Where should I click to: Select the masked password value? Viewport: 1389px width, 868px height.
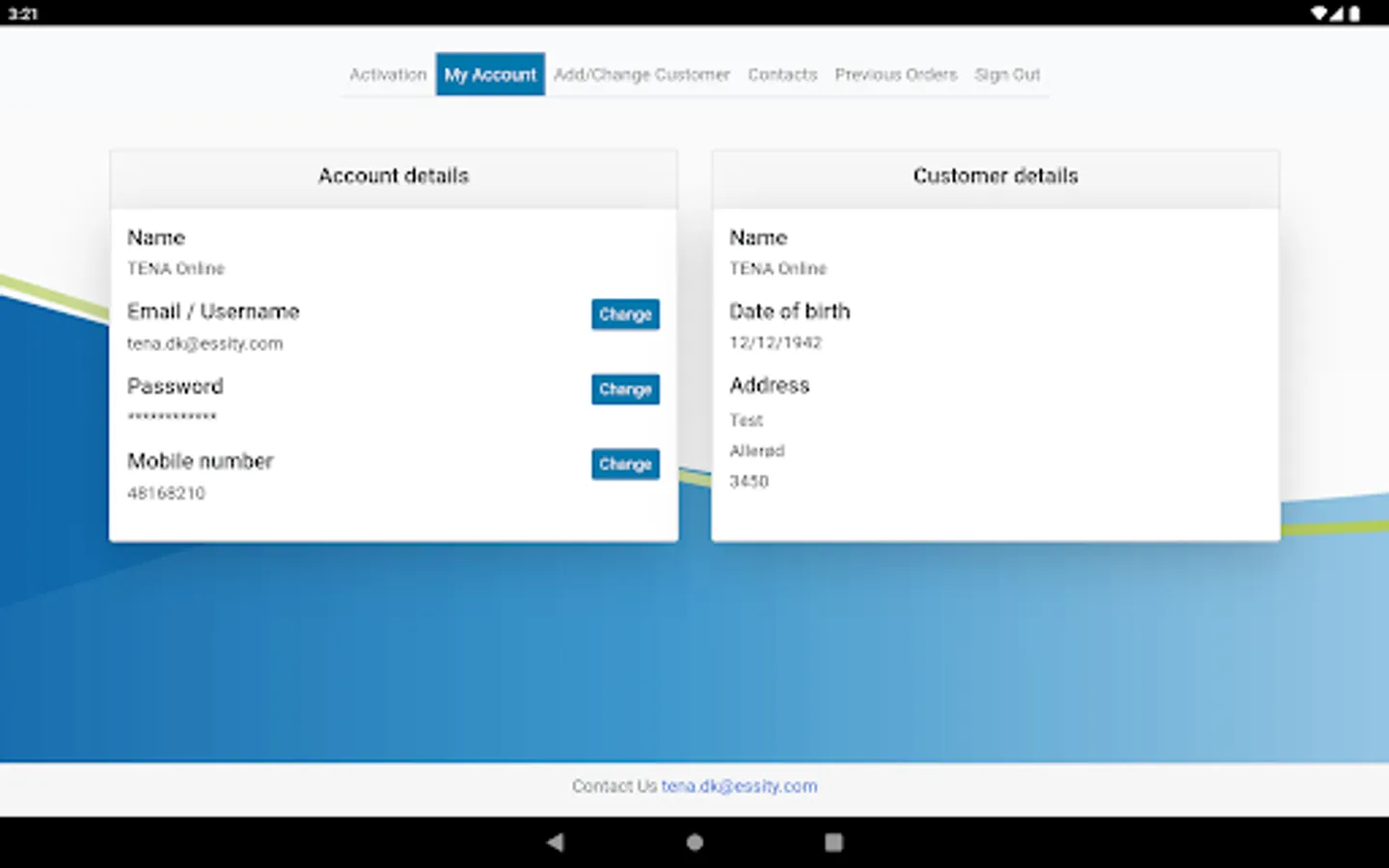(x=172, y=417)
